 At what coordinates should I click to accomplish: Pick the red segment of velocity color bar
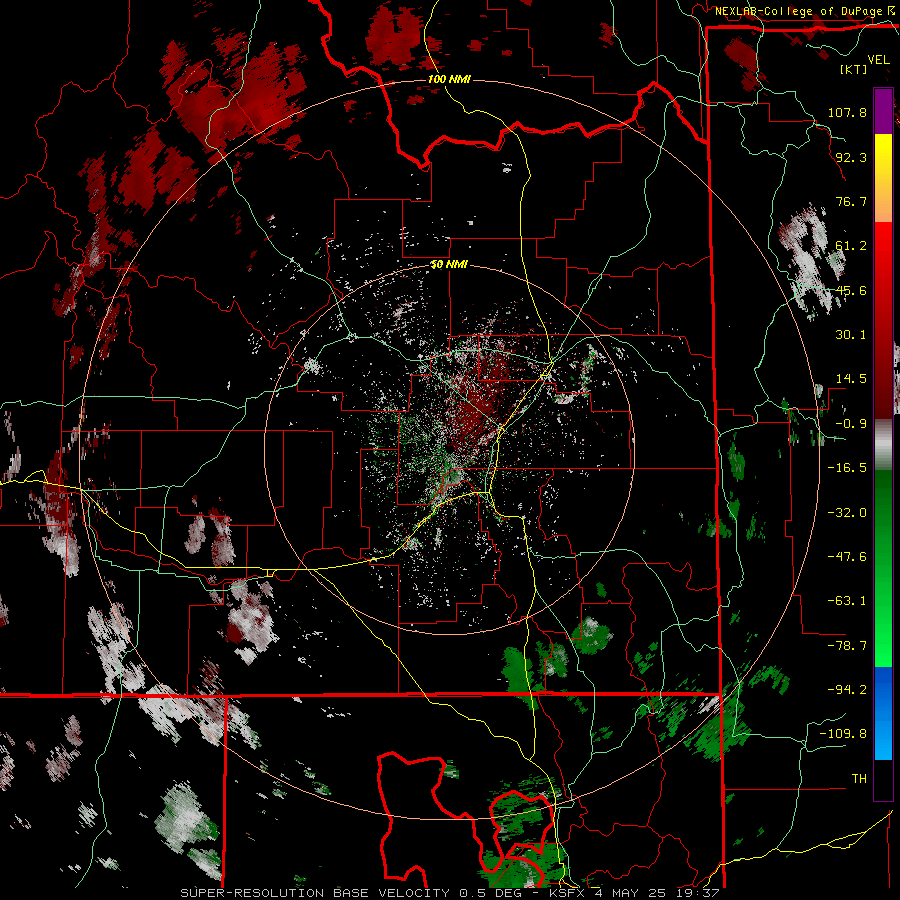pyautogui.click(x=883, y=319)
